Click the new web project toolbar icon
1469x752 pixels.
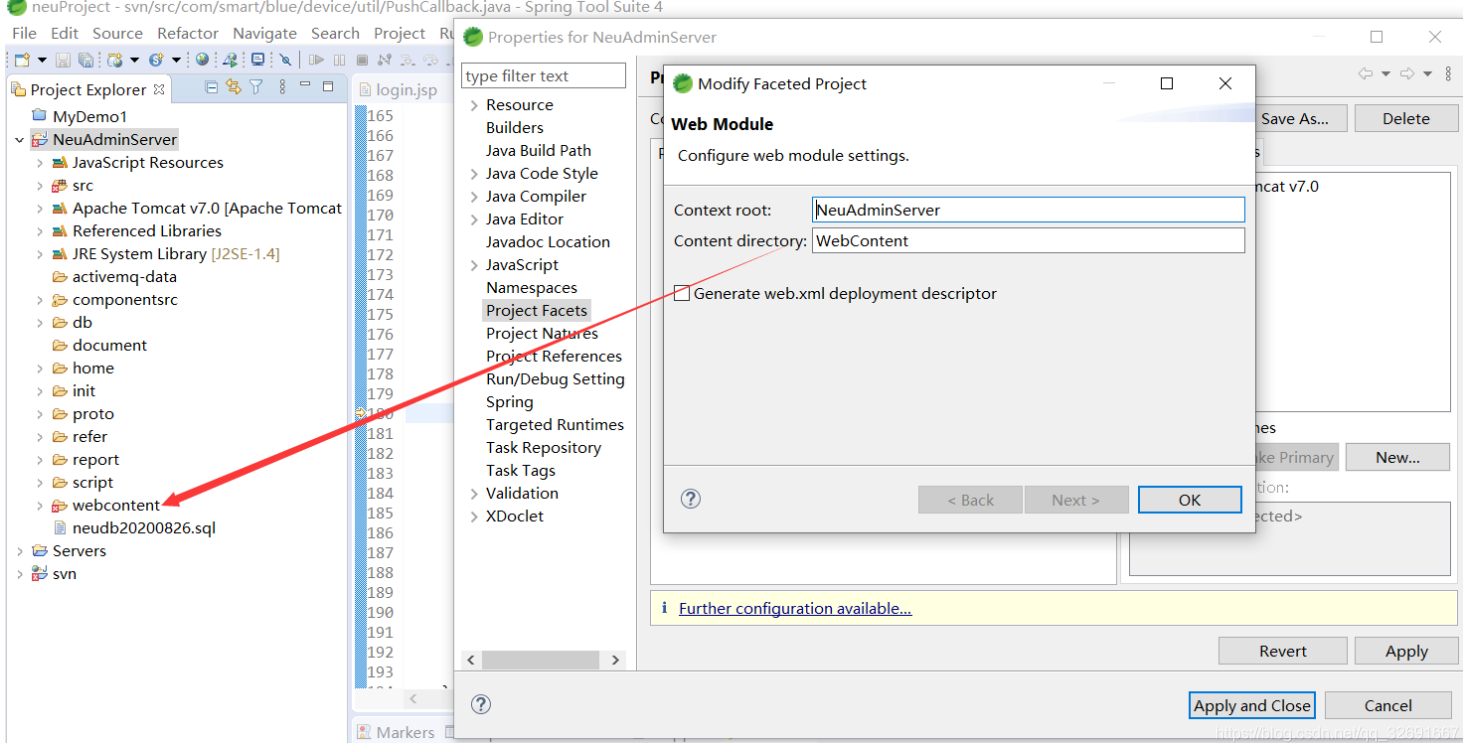point(114,60)
